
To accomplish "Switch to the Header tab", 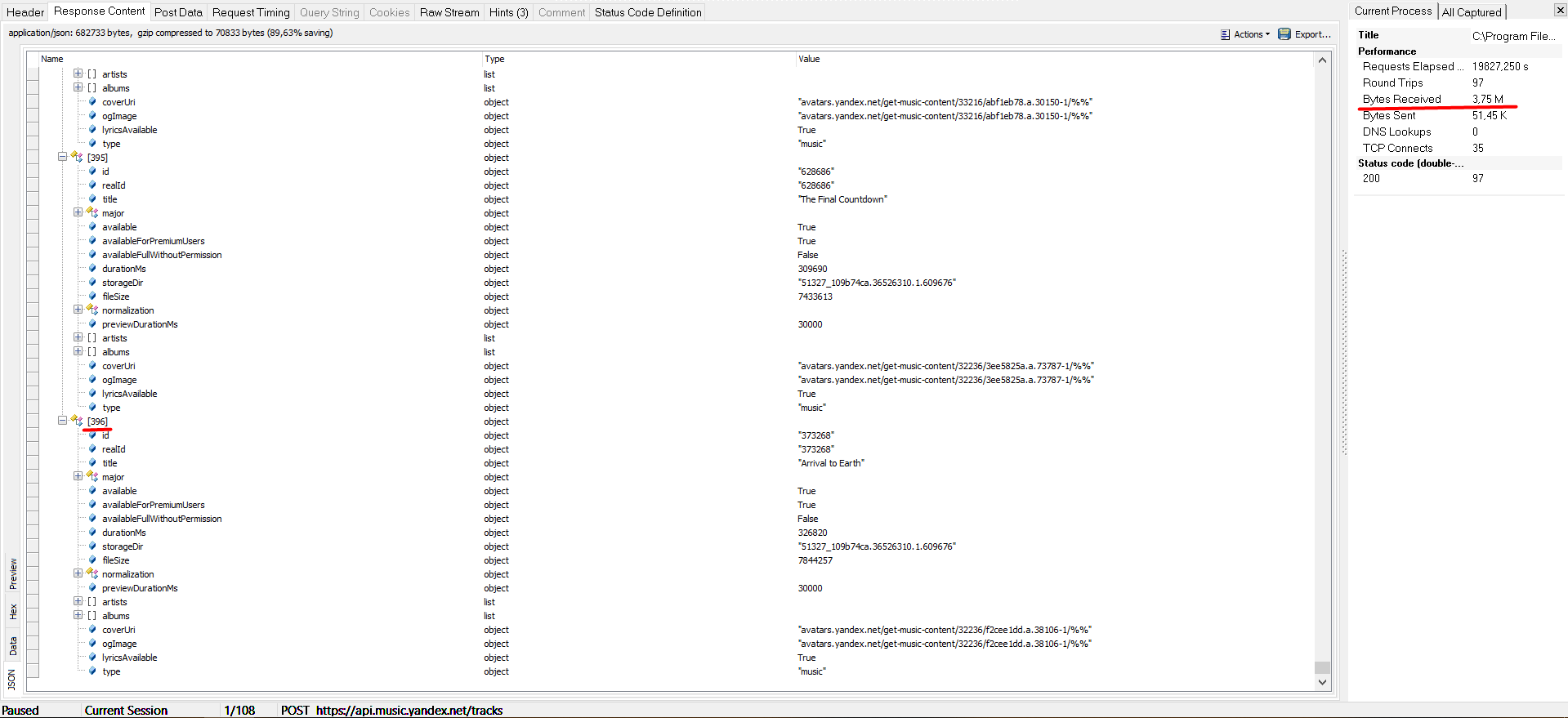I will point(25,12).
